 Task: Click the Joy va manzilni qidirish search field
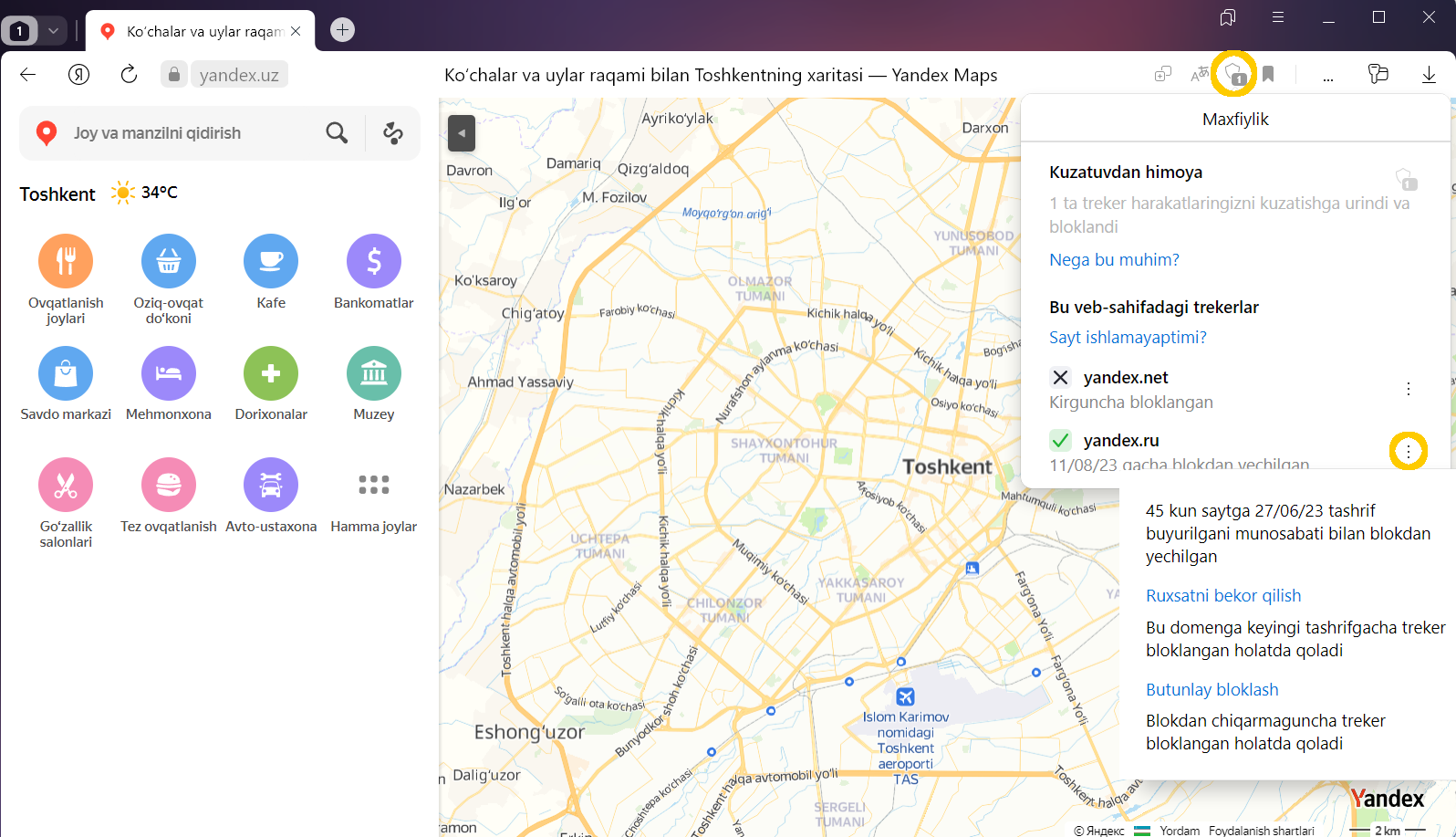(x=192, y=133)
